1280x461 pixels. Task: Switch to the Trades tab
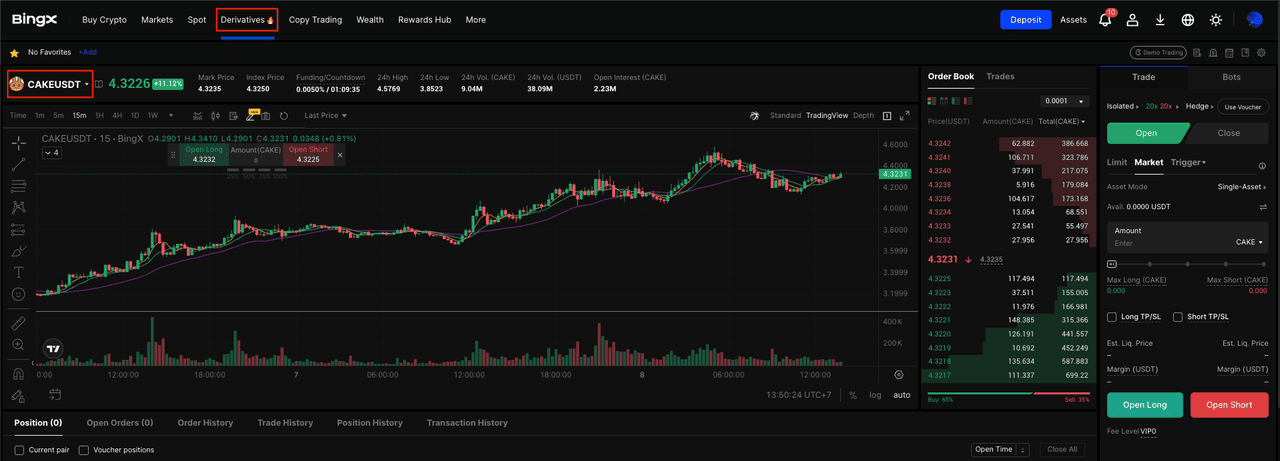[1000, 77]
